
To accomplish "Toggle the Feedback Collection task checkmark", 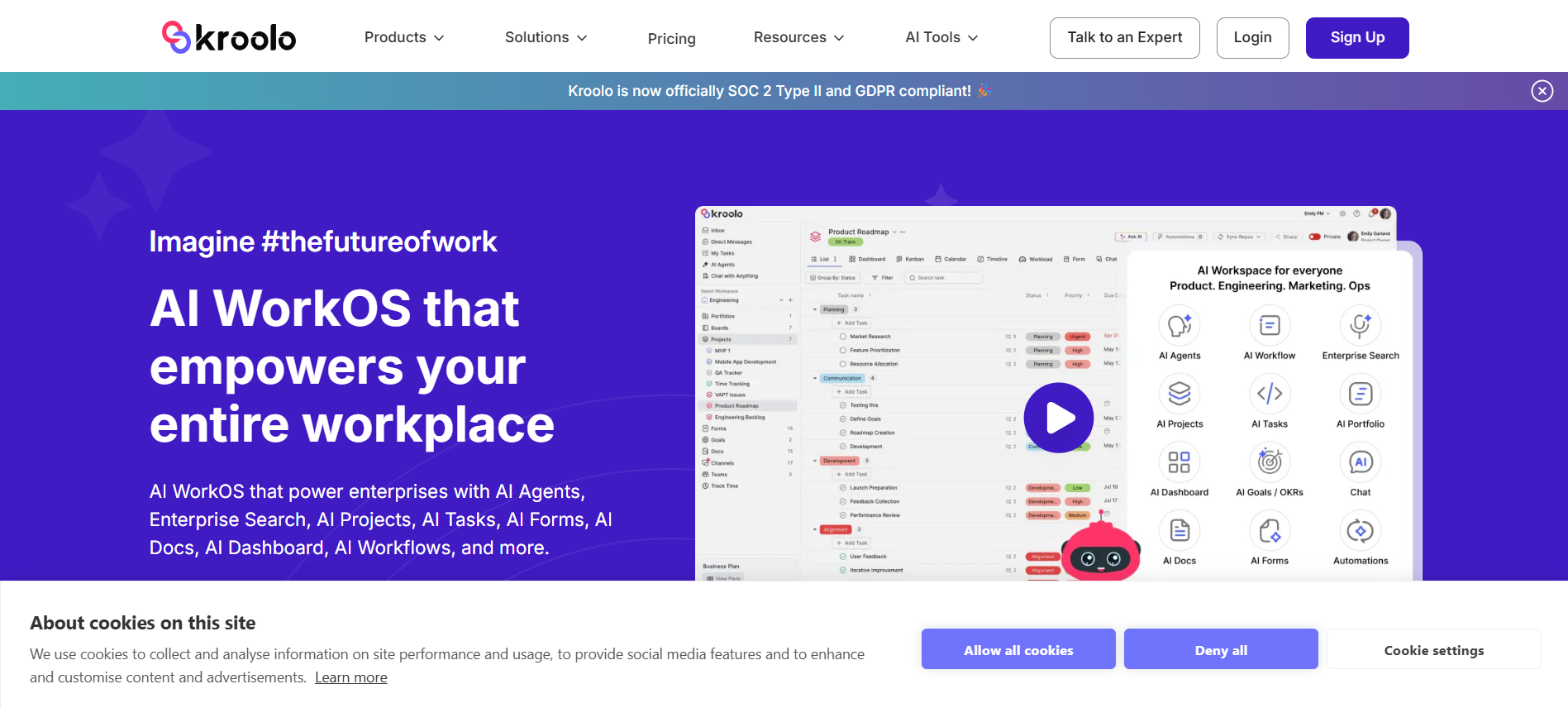I will coord(842,501).
